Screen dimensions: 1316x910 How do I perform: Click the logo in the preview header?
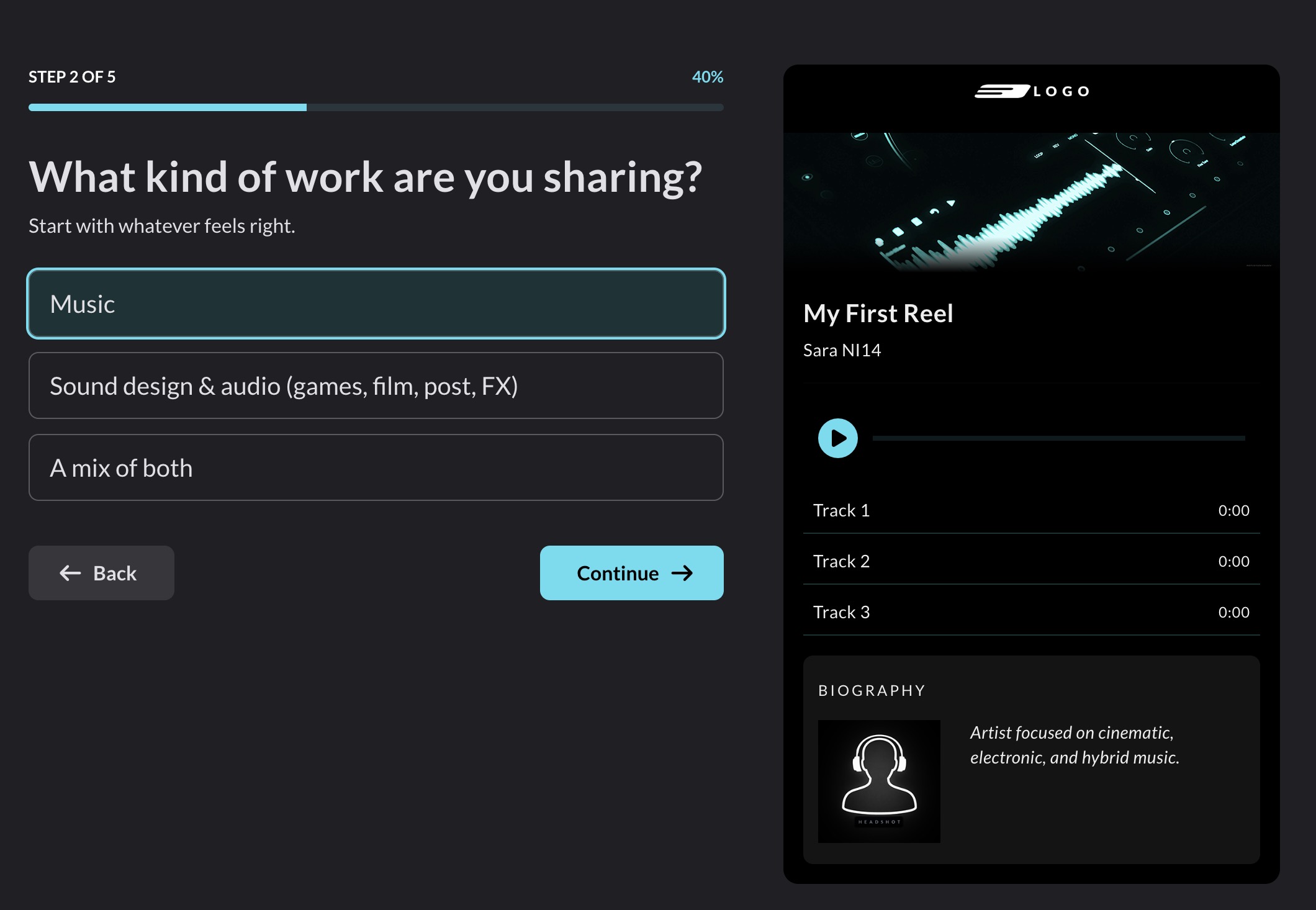1032,91
